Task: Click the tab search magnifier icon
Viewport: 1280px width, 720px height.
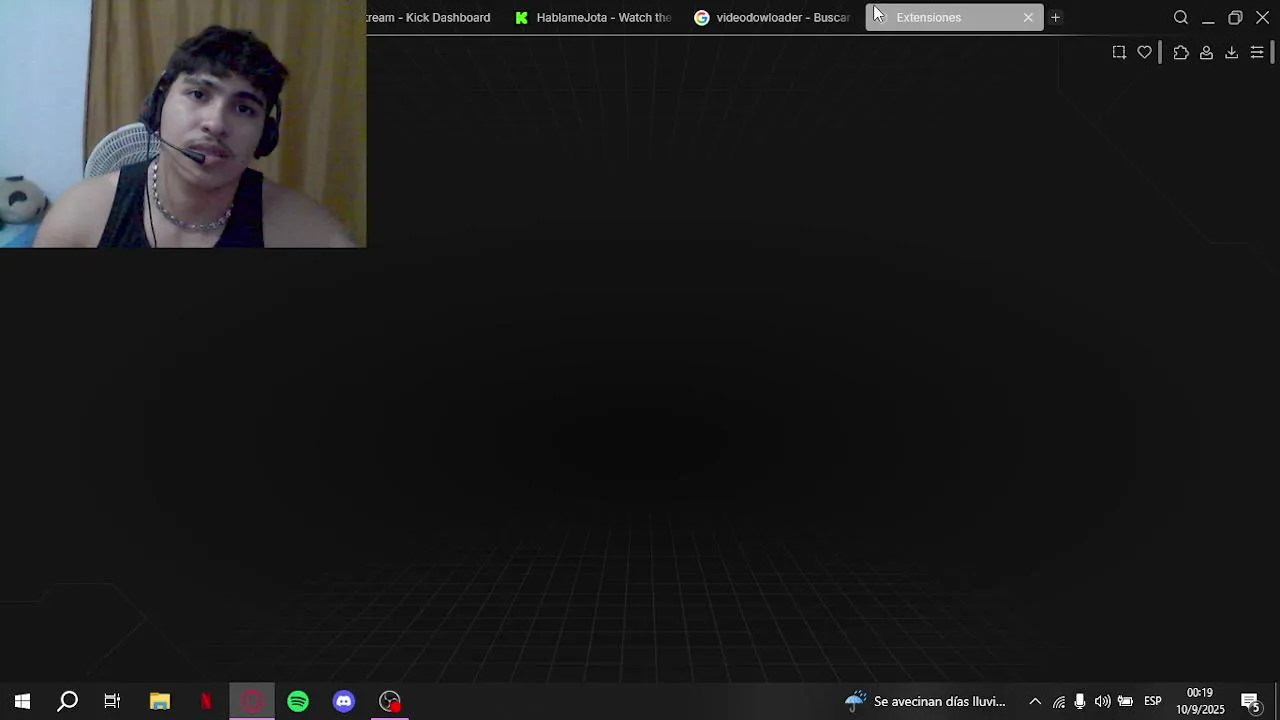Action: (1181, 17)
